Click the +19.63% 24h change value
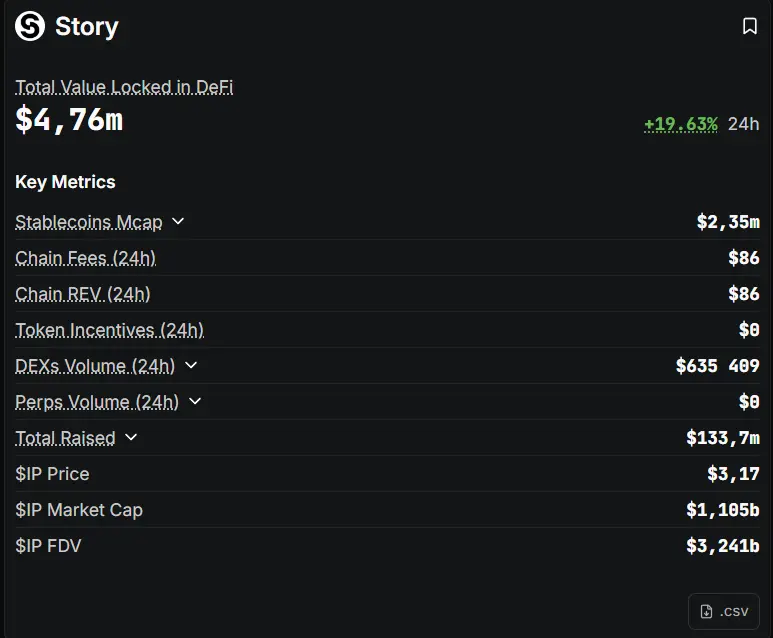773x638 pixels. click(x=680, y=124)
